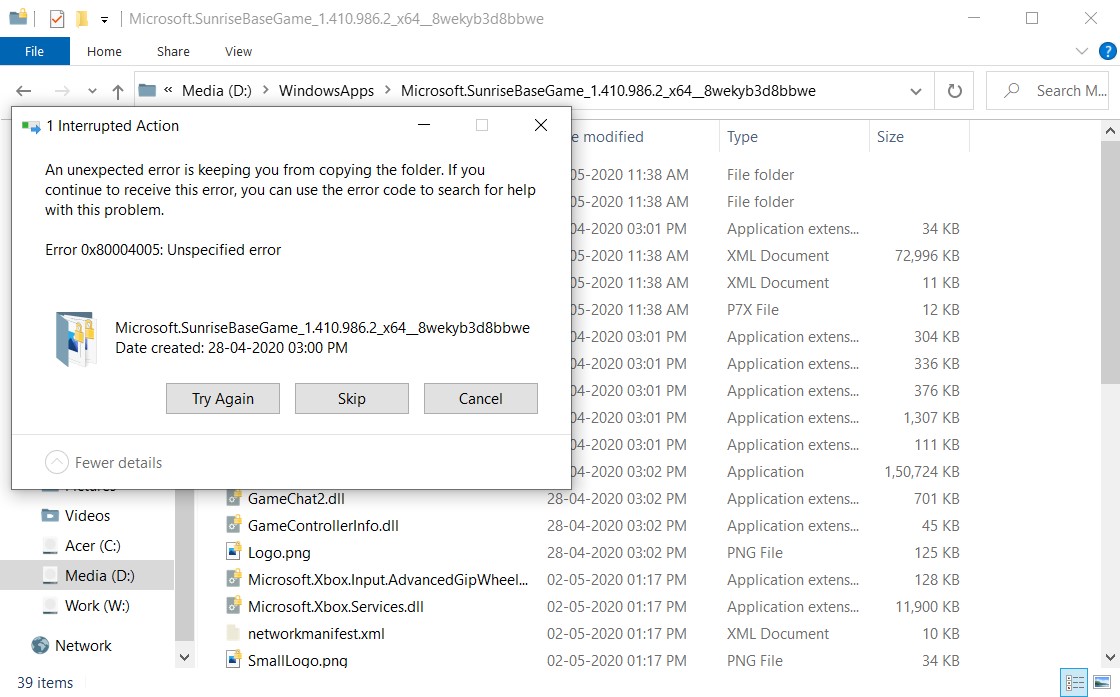Click scroll-down arrow of file list
Screen dimensions: 1120x697
click(x=1110, y=657)
